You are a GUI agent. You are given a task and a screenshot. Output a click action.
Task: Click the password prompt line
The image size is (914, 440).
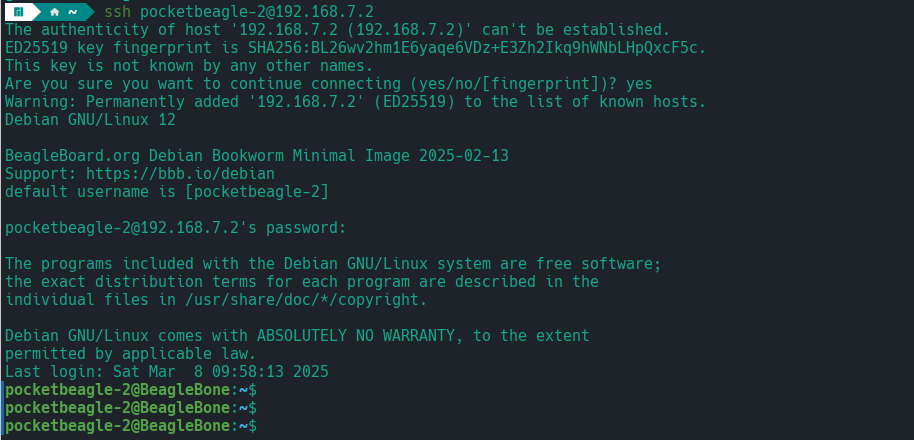click(x=175, y=228)
